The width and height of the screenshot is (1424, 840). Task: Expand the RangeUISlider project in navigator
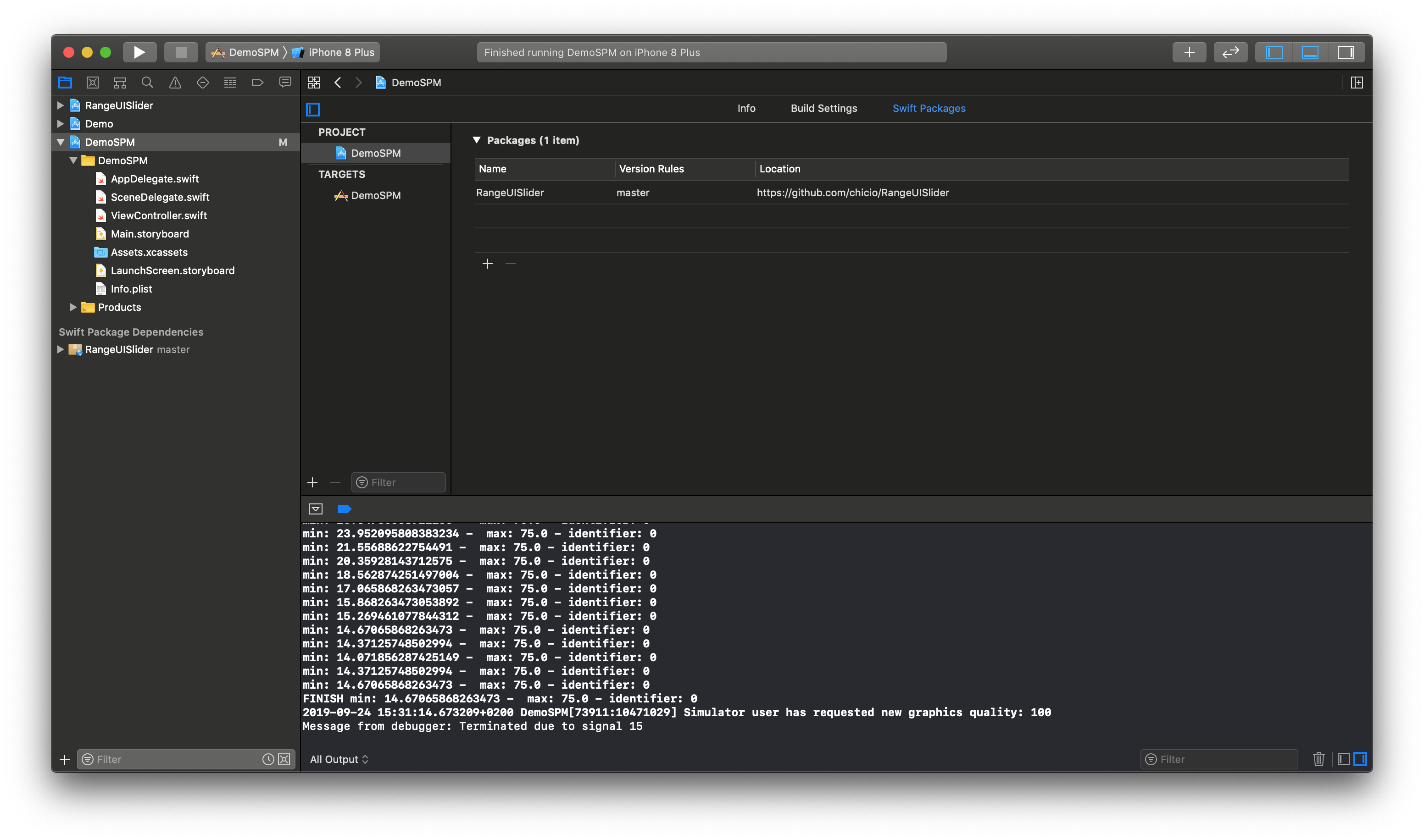61,105
